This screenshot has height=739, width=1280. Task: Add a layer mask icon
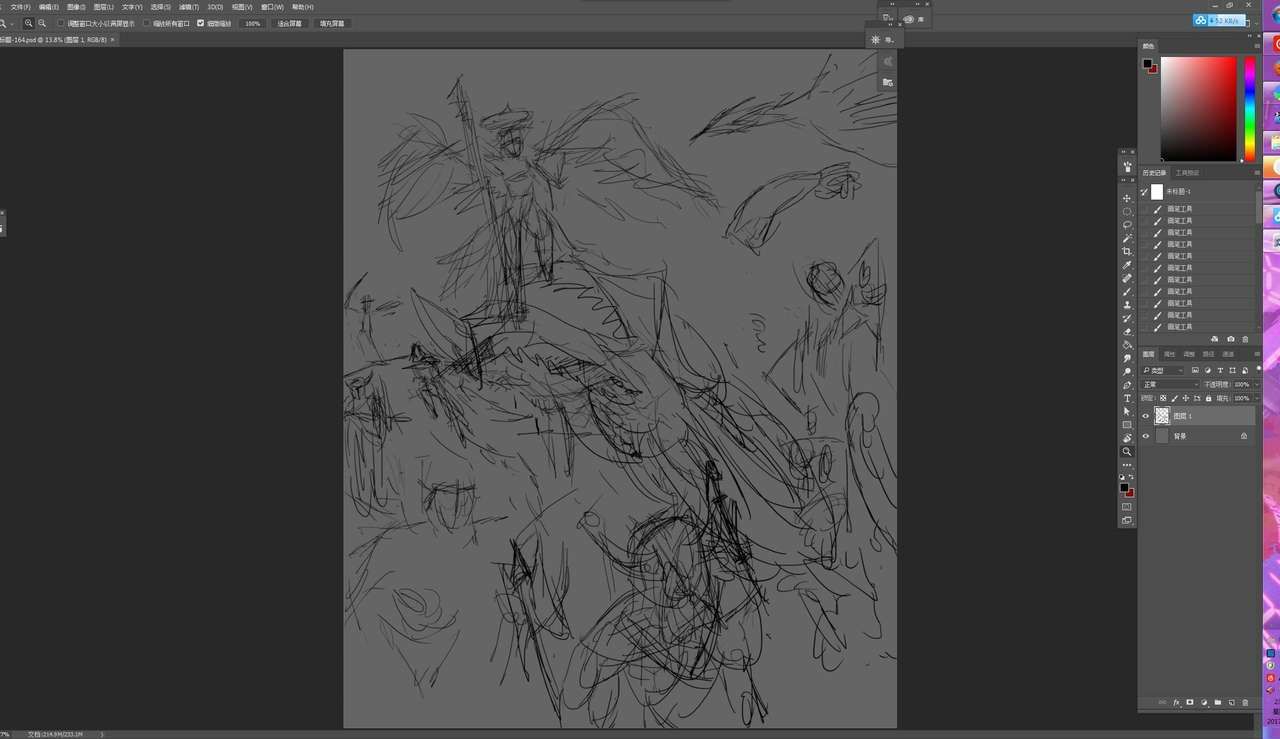[x=1190, y=703]
